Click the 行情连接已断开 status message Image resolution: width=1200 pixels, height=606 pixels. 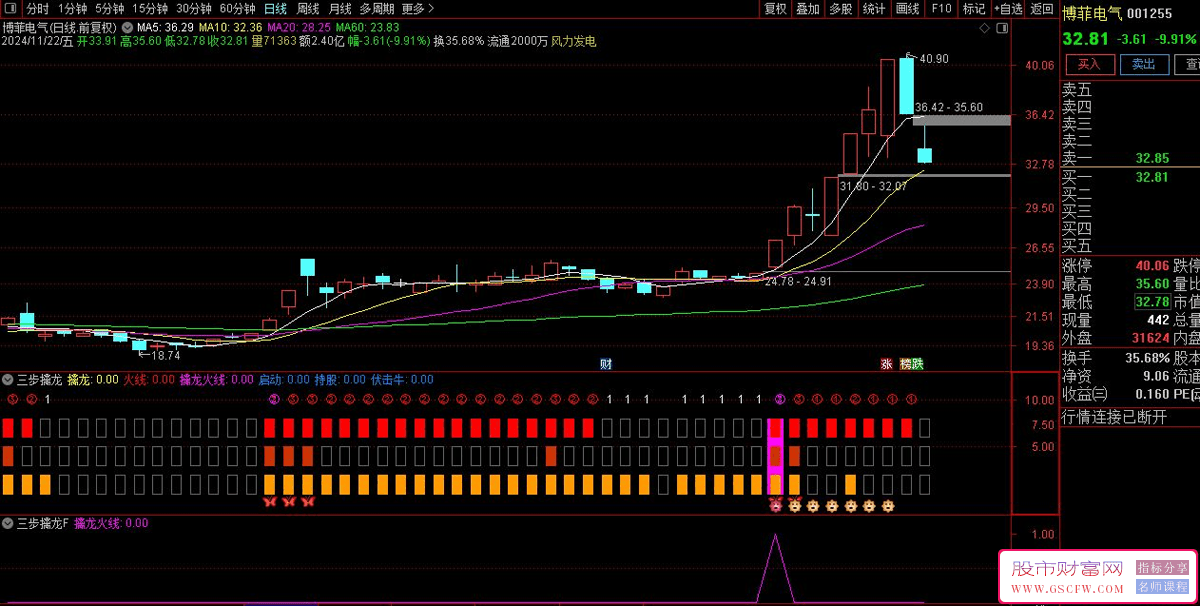click(x=1114, y=417)
